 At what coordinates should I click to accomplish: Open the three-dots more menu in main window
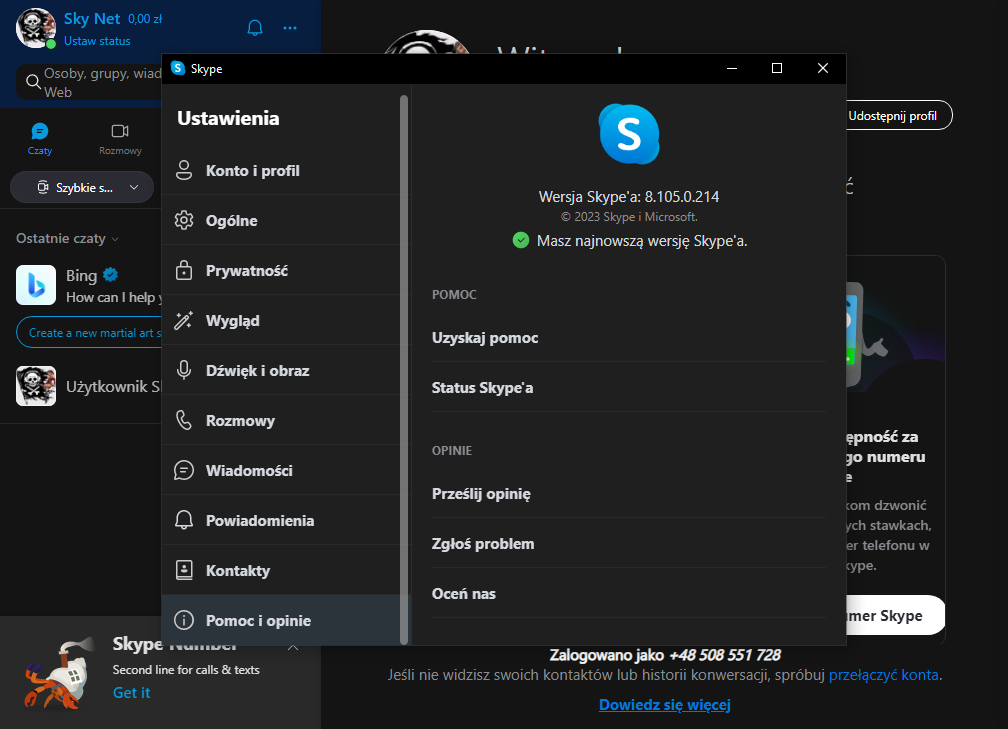tap(290, 28)
